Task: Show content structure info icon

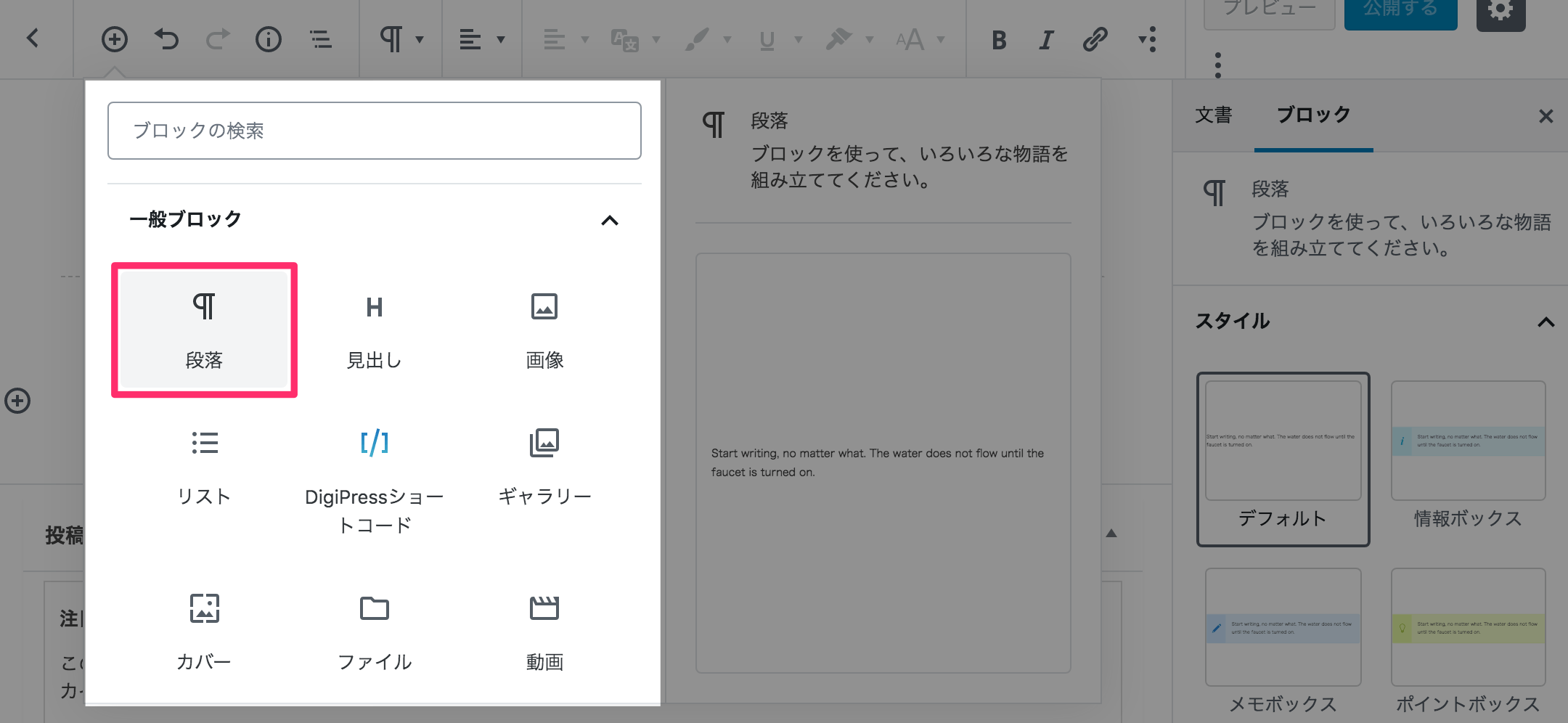Action: point(269,39)
